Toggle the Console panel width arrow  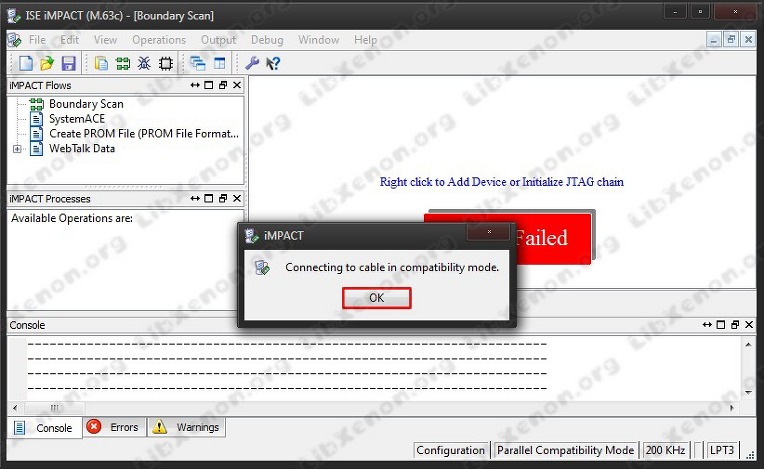[707, 325]
